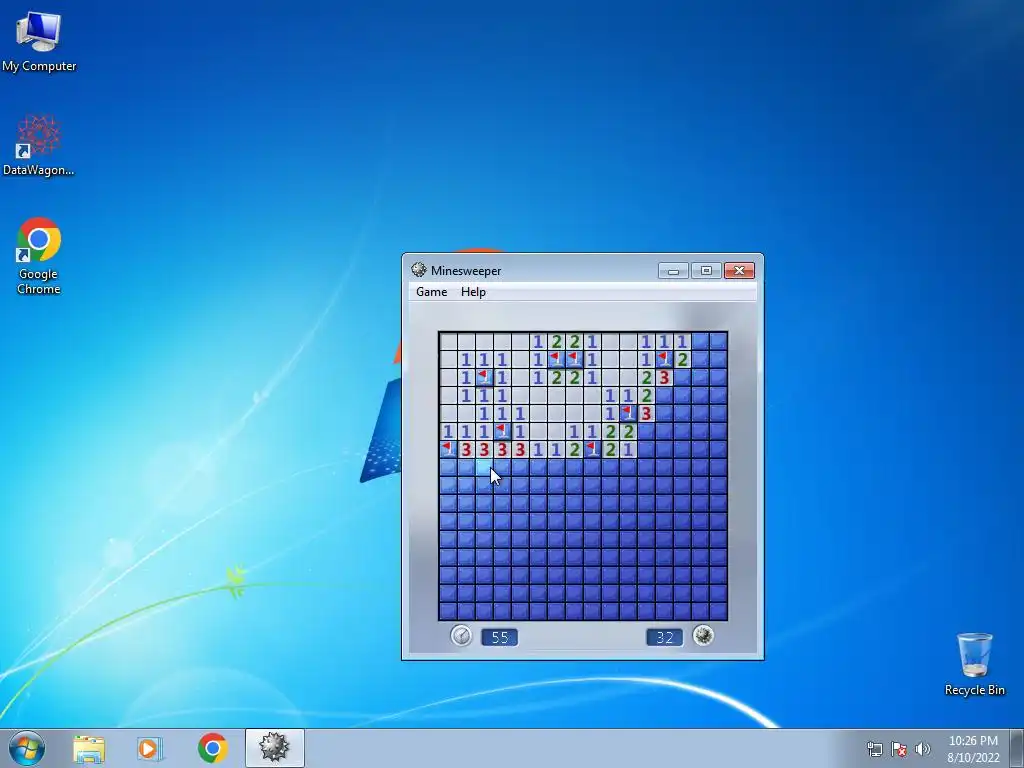1024x768 pixels.
Task: Select the My Computer desktop icon
Action: pos(39,40)
